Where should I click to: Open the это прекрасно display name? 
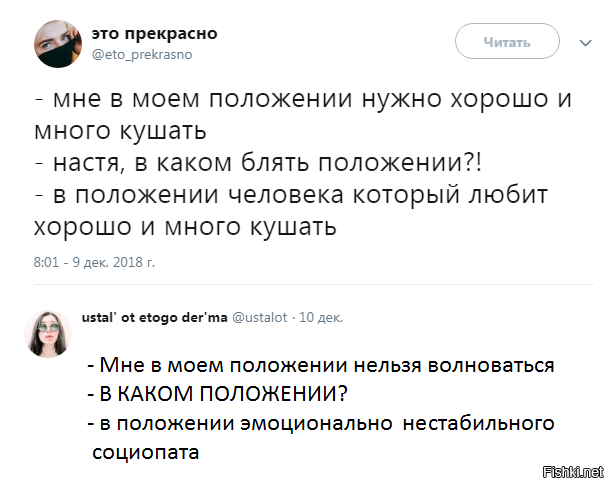[154, 33]
